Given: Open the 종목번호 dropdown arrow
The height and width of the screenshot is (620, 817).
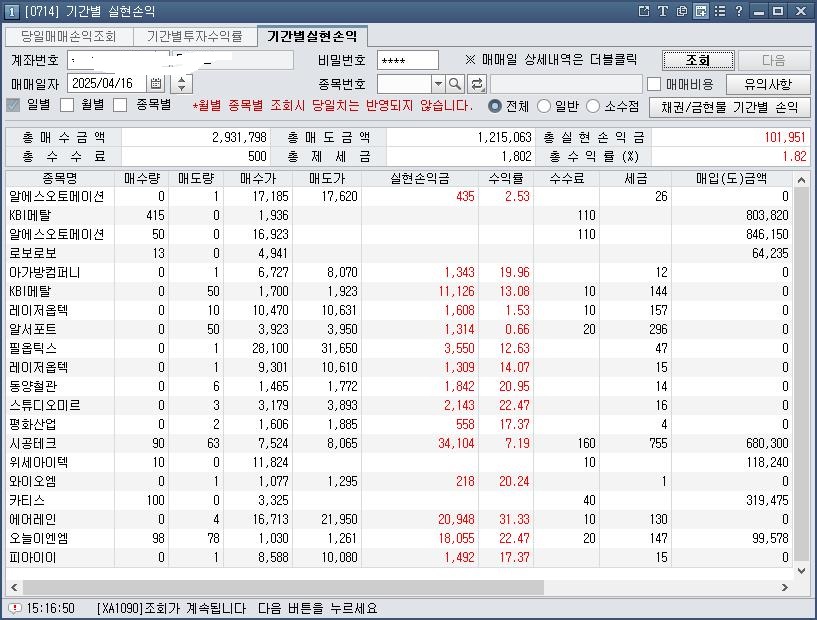Looking at the screenshot, I should click(x=437, y=84).
